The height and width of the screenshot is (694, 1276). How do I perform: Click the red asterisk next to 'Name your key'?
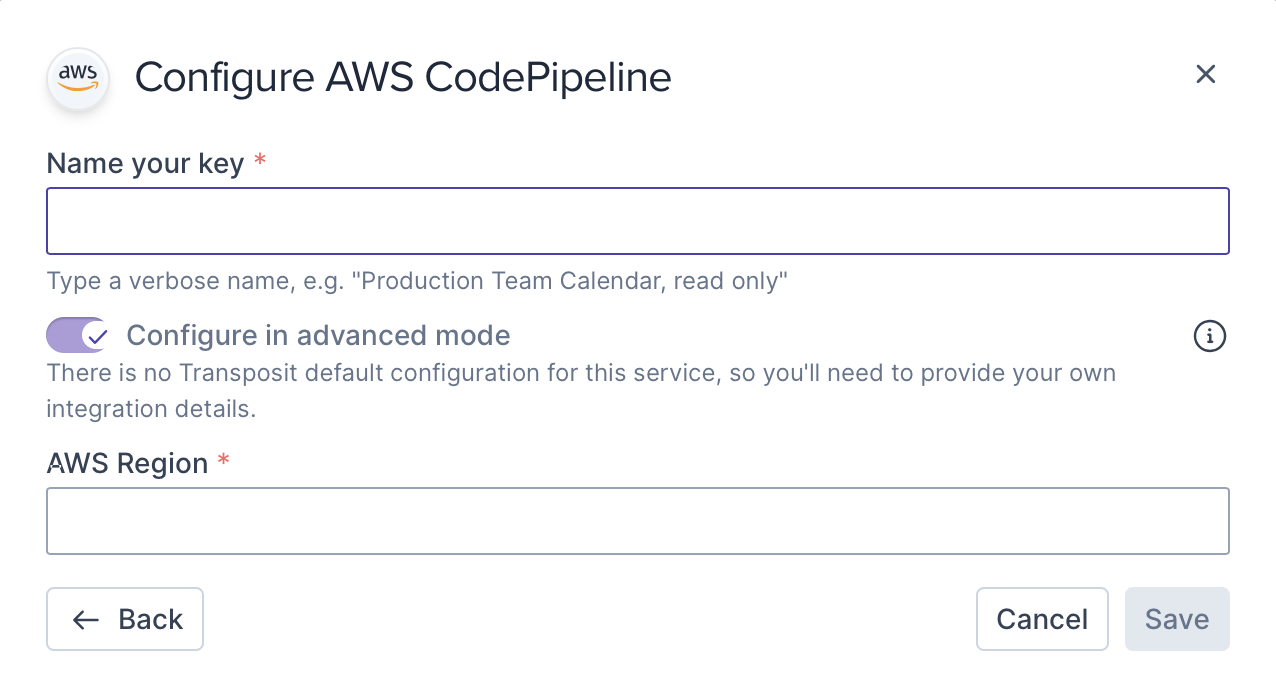260,161
